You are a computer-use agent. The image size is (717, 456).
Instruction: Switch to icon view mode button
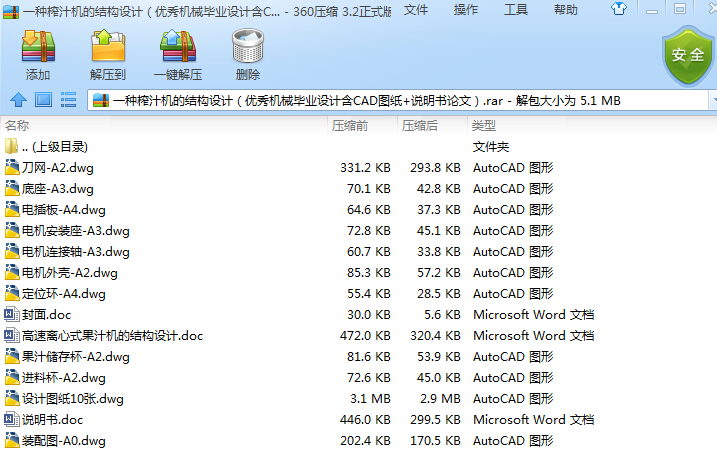pos(43,100)
